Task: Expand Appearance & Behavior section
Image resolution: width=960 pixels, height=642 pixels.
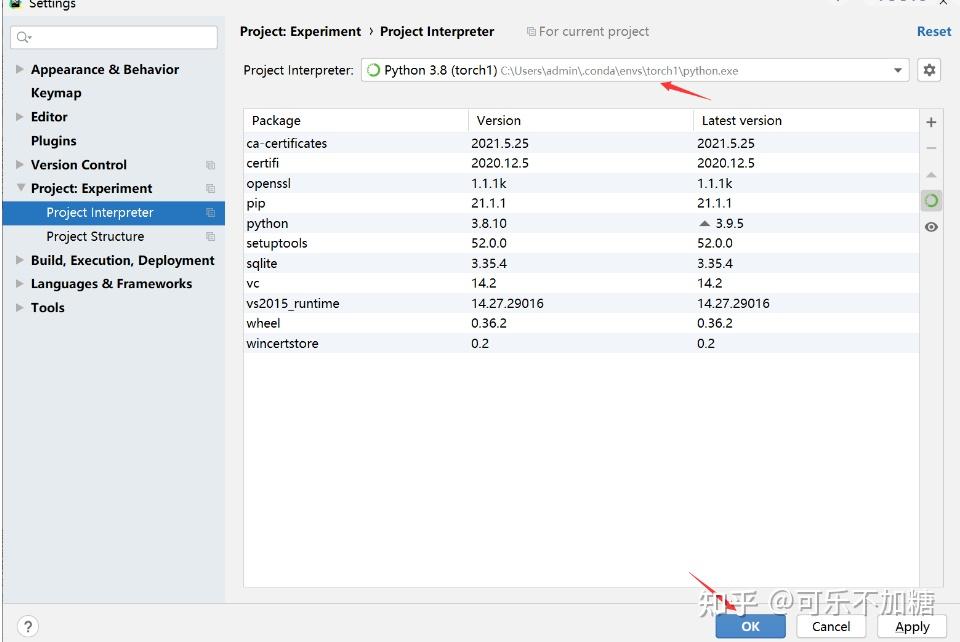Action: [20, 69]
